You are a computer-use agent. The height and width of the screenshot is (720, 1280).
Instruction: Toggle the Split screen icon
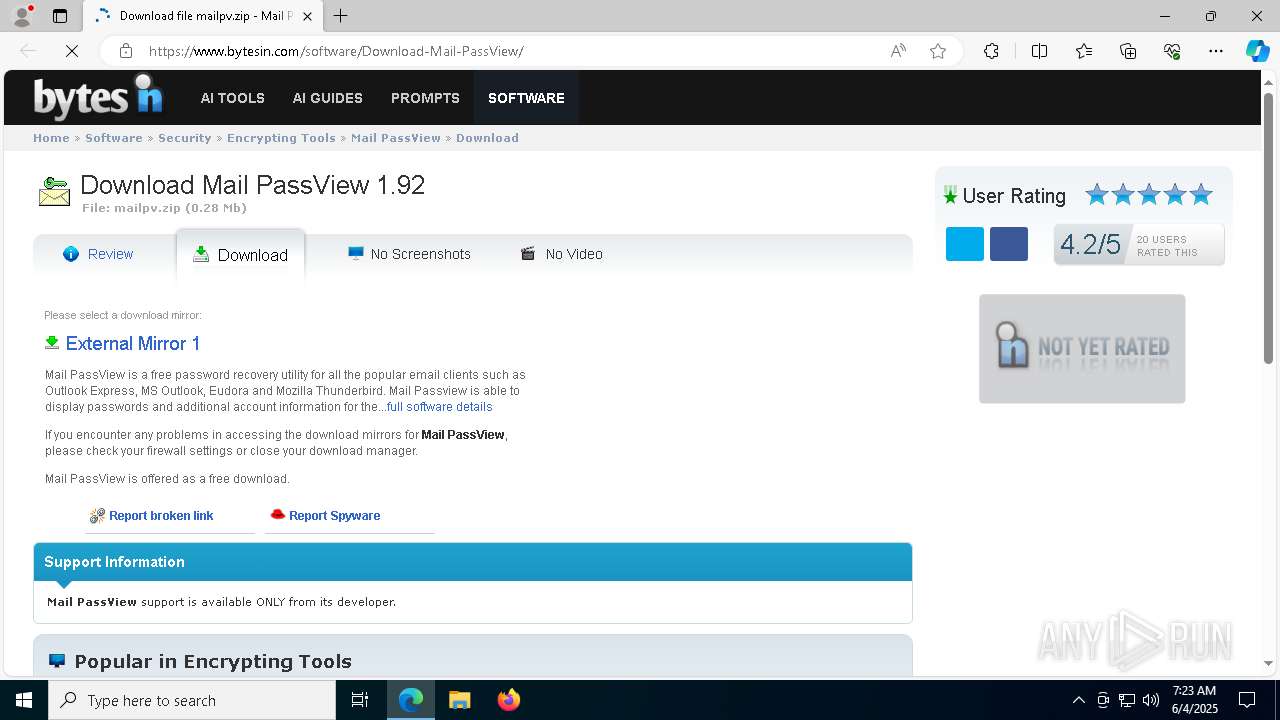tap(1039, 51)
